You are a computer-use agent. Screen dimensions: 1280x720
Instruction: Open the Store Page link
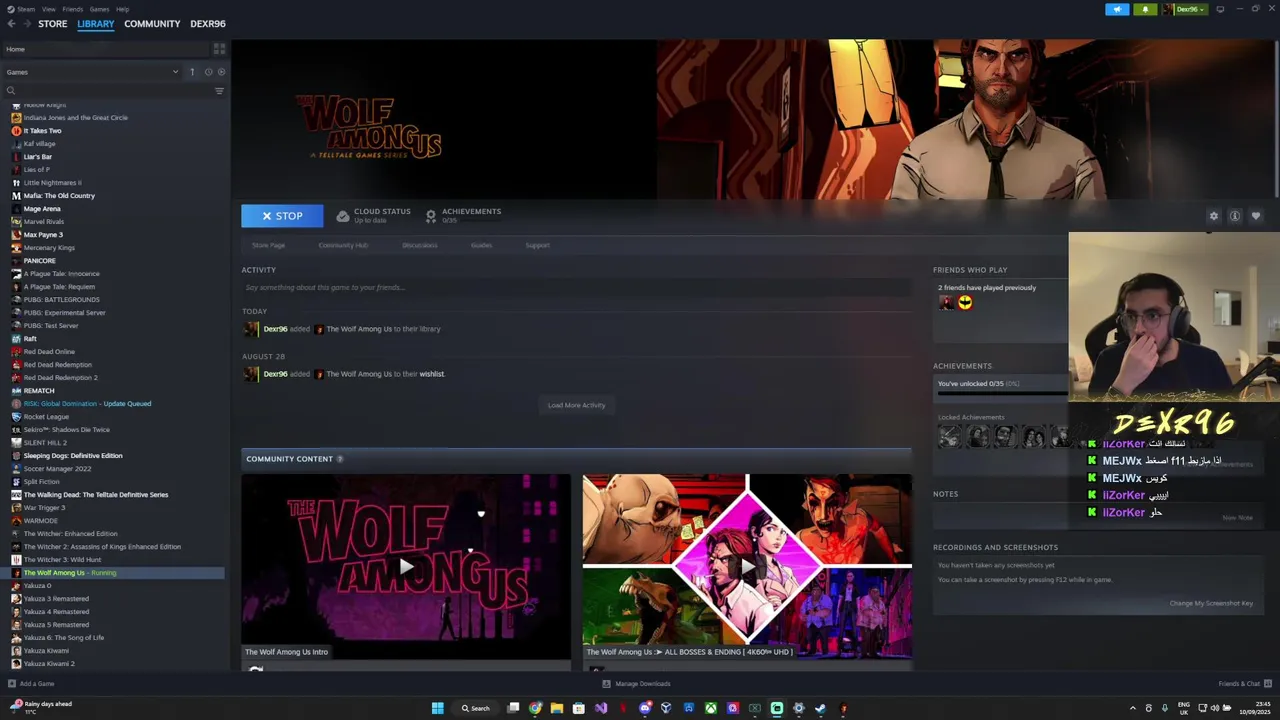coord(268,245)
